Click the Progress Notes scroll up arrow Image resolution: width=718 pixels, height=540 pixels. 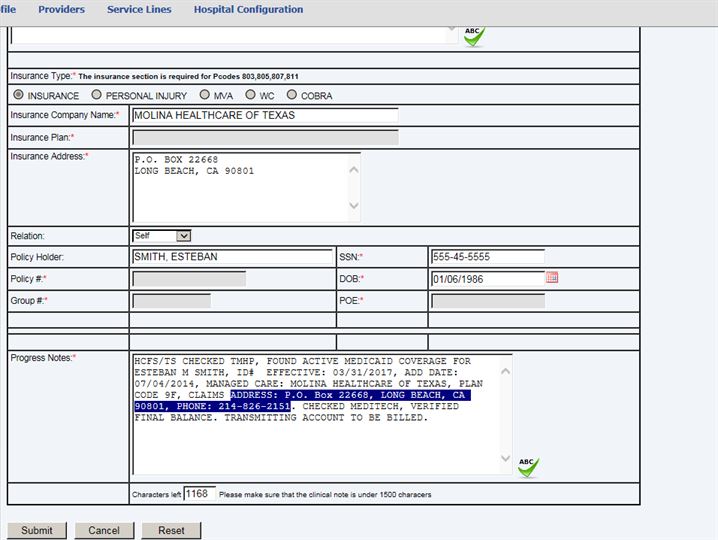tap(505, 372)
